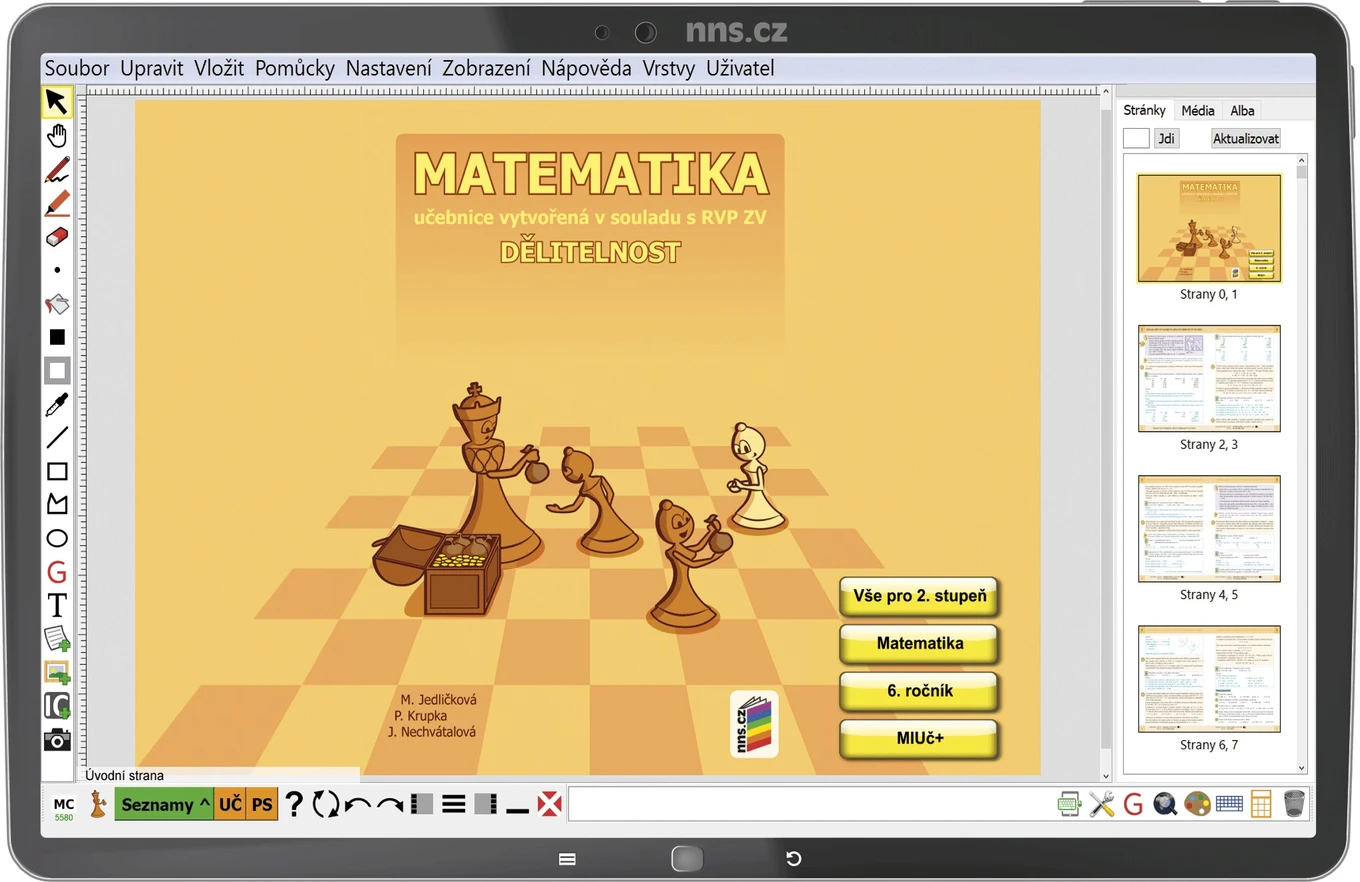Screen dimensions: 1360x882
Task: Toggle the PS workbook button
Action: tap(262, 804)
